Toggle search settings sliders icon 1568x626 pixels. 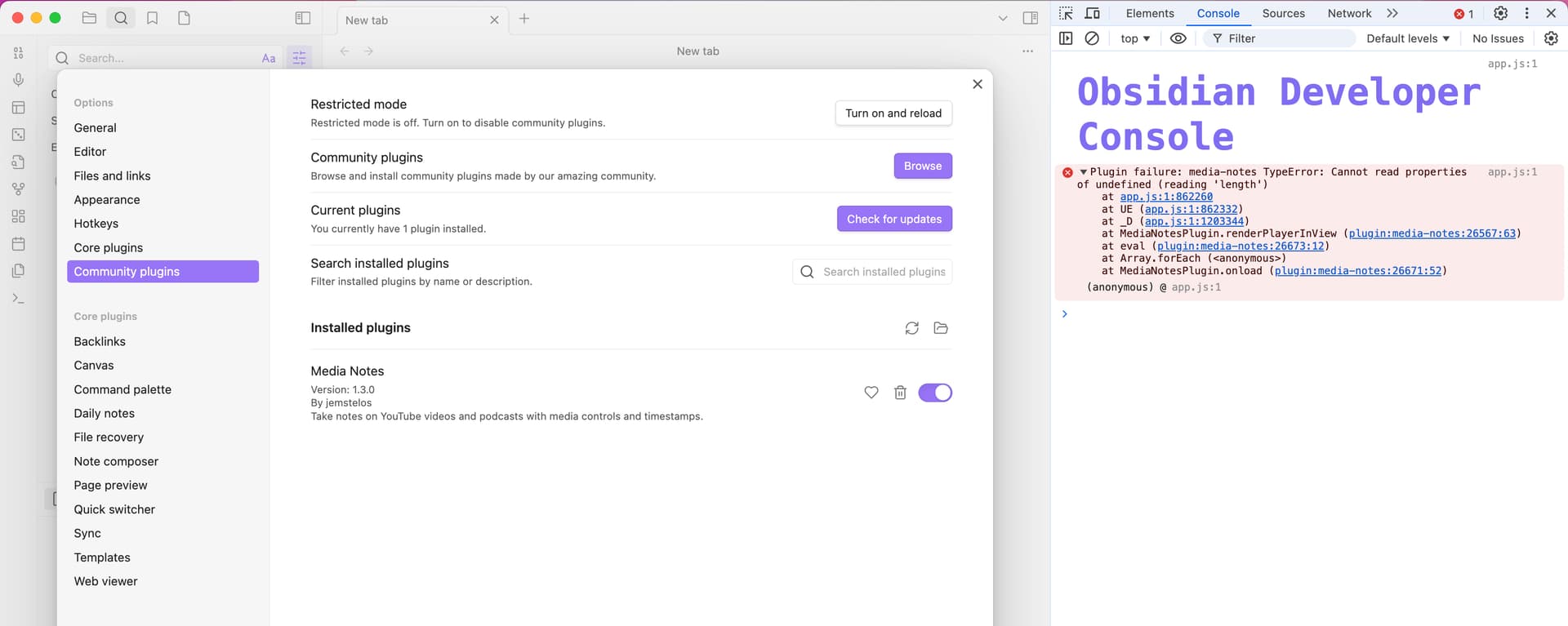(x=300, y=58)
